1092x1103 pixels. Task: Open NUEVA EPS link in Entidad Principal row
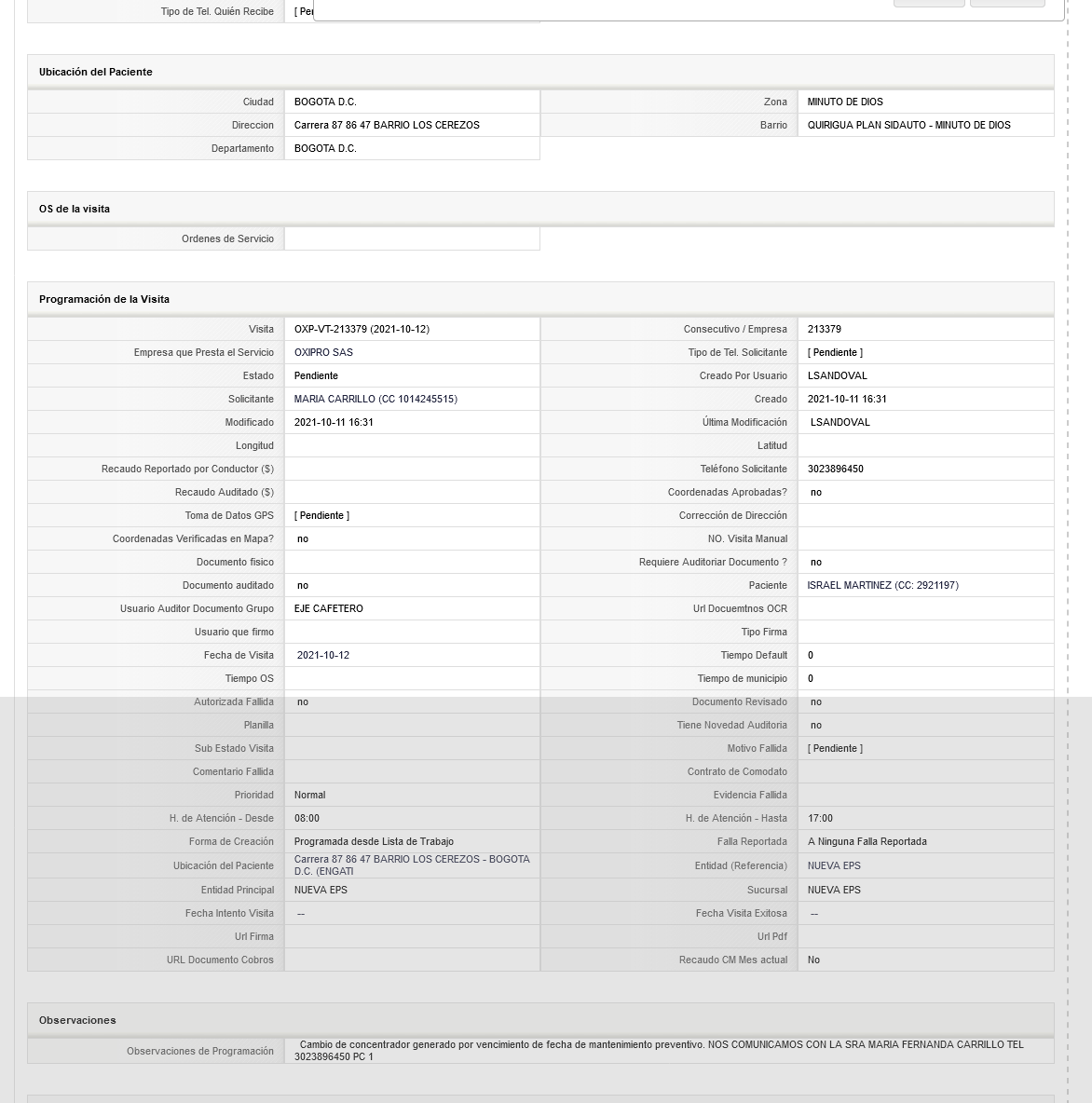321,890
